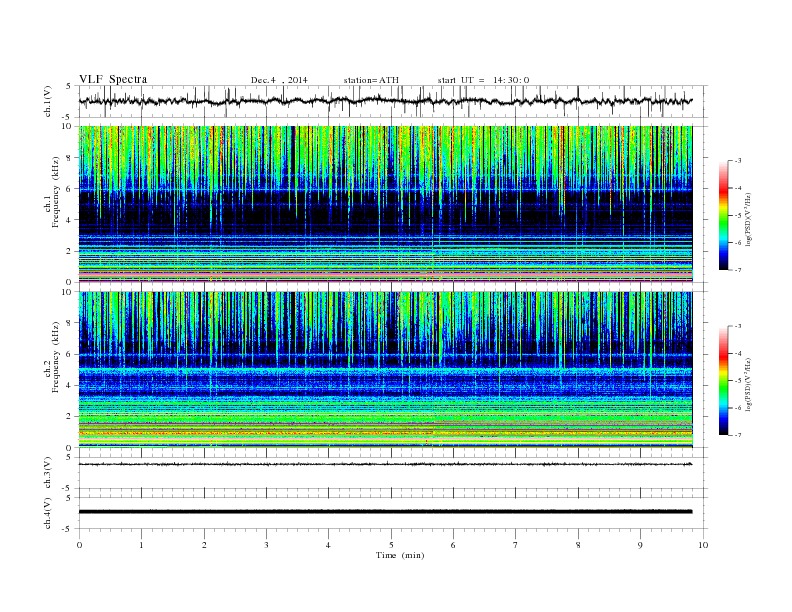Click the "VLF Spectra" plot title

113,79
